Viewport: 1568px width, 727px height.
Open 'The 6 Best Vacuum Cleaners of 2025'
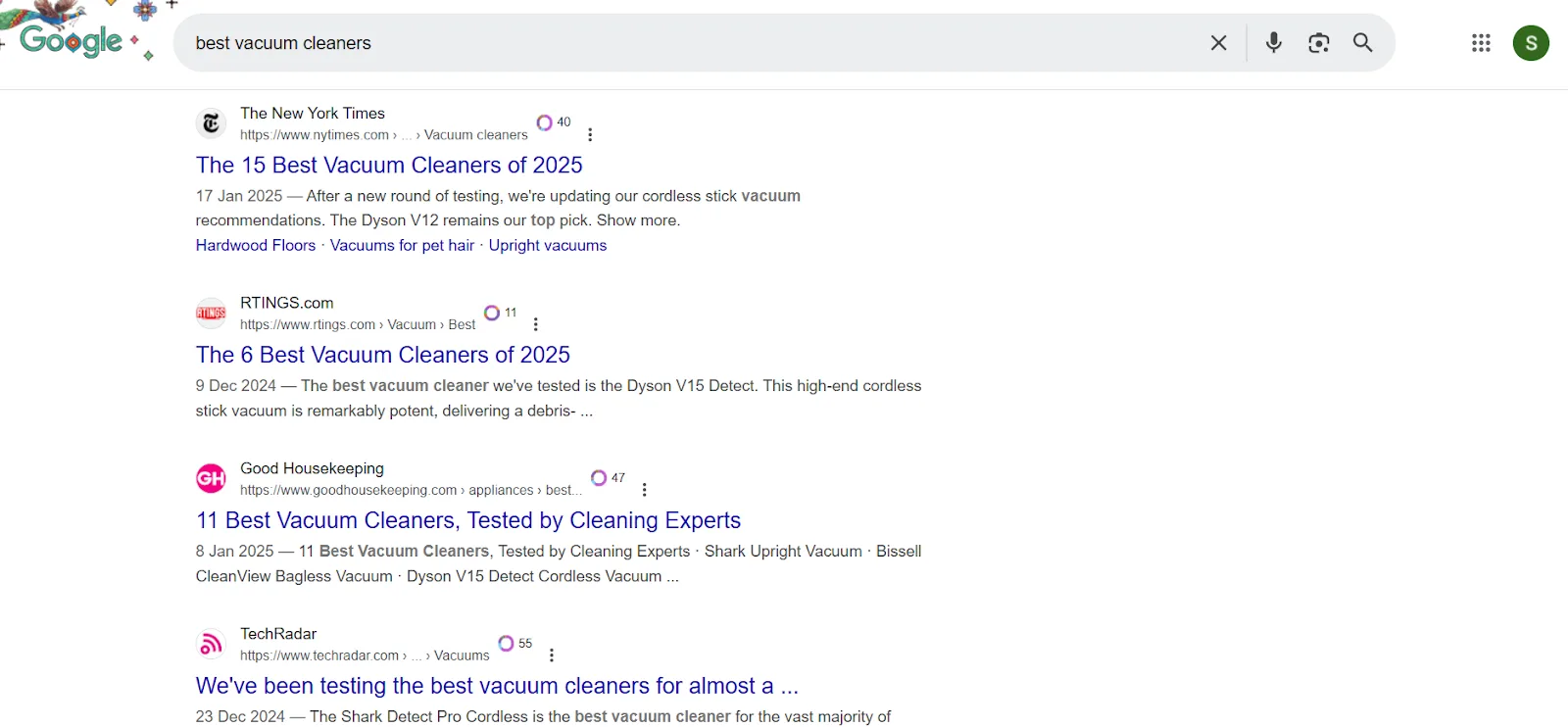pyautogui.click(x=383, y=355)
